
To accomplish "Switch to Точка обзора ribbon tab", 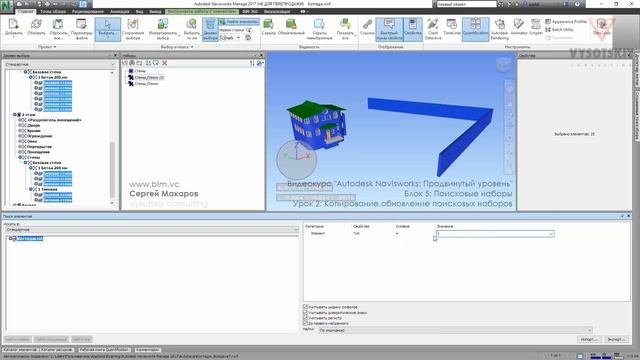I will coord(53,11).
